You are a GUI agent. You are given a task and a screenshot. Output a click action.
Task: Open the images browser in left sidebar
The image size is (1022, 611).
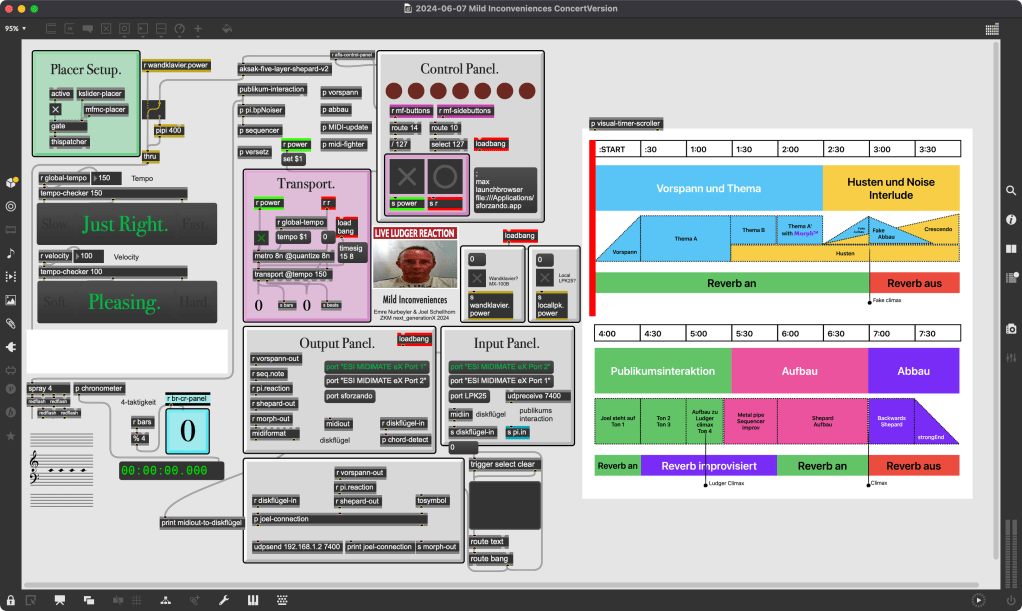tap(11, 300)
